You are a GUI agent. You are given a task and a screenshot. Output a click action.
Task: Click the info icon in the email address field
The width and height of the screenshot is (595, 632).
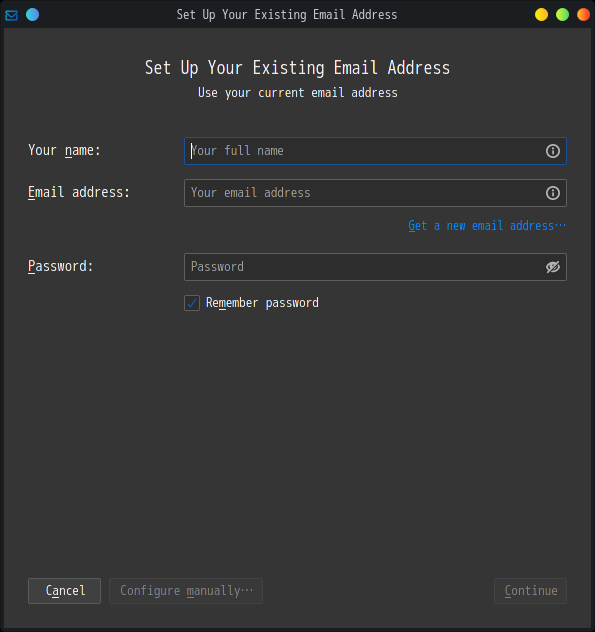click(553, 193)
